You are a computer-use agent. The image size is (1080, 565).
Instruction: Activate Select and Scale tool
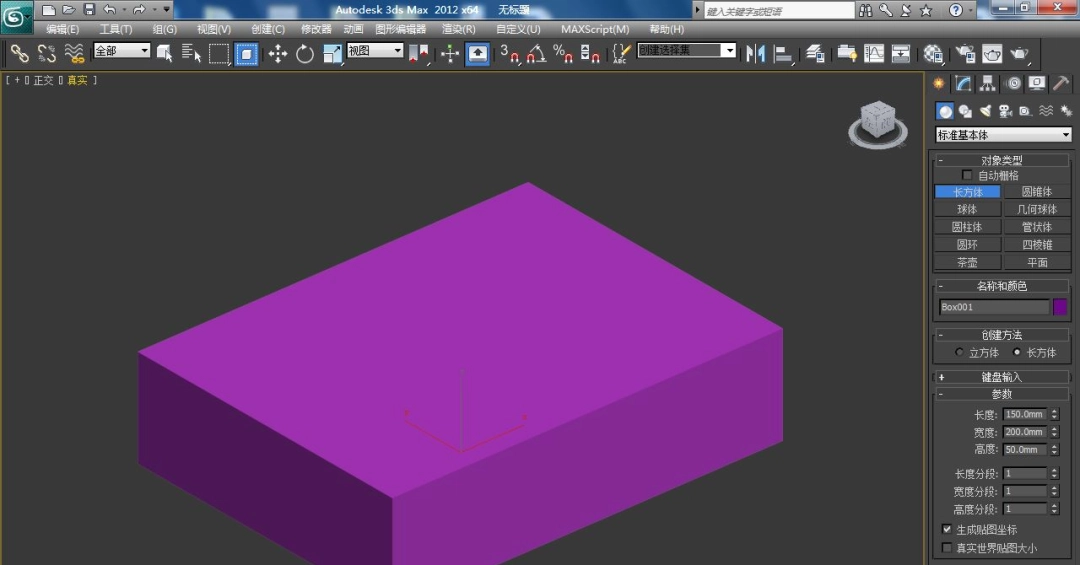click(x=332, y=53)
